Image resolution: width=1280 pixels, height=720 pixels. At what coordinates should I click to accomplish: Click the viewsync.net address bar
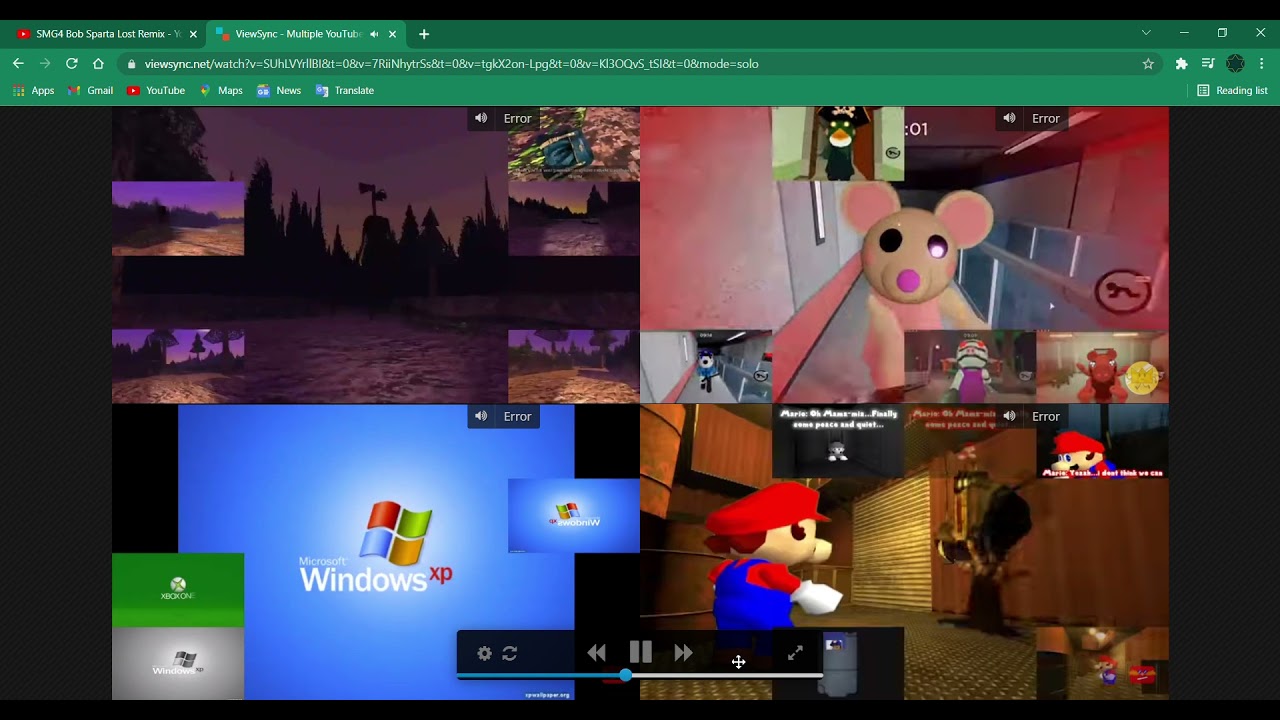click(x=640, y=63)
